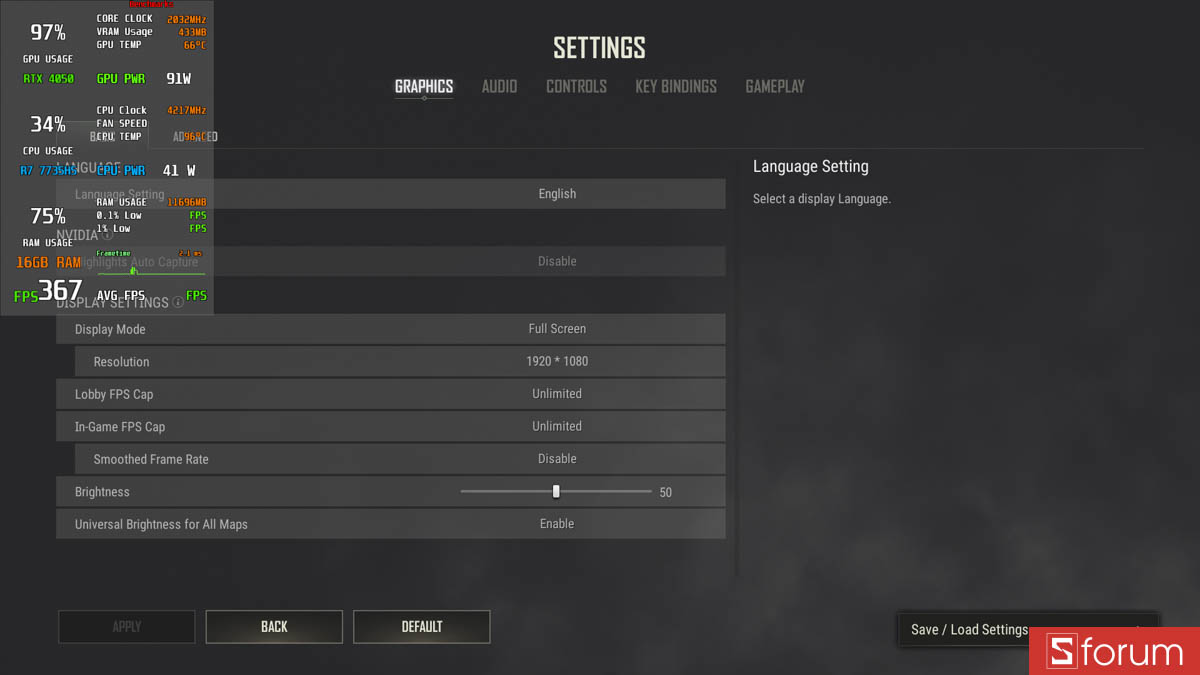This screenshot has height=675, width=1200.
Task: Click the DEFAULT button
Action: 421,626
